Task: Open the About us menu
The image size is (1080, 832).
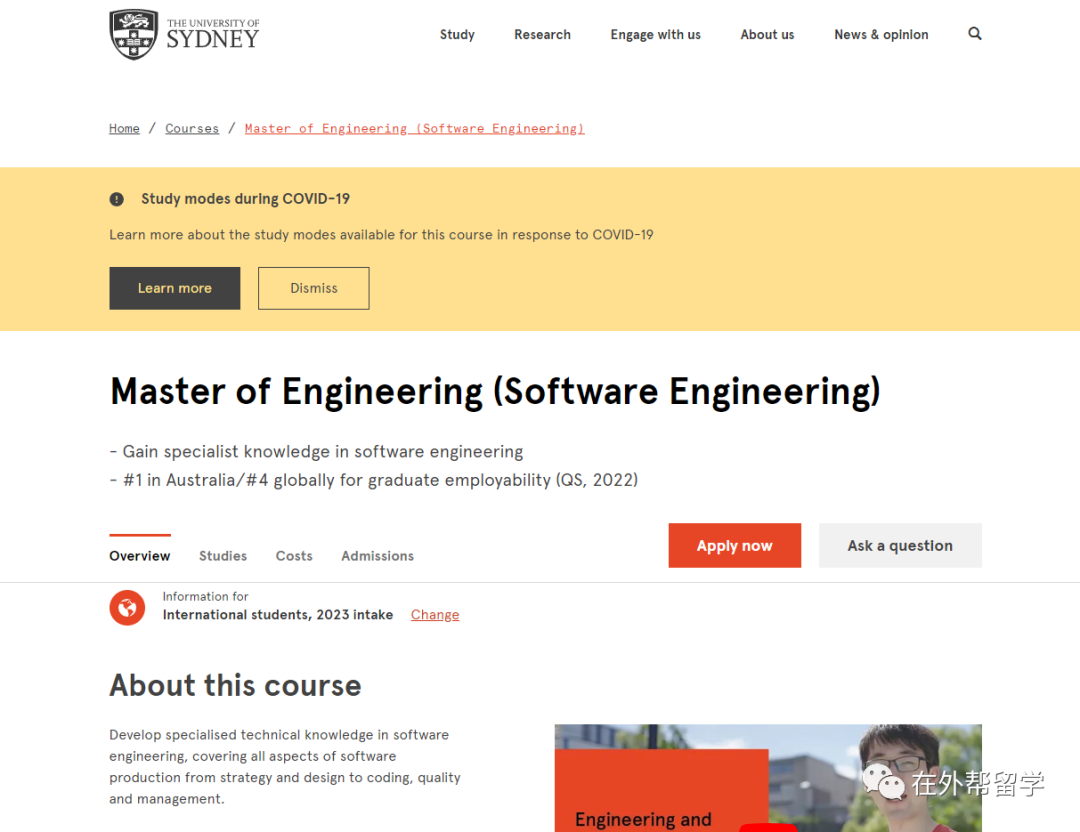Action: [x=767, y=34]
